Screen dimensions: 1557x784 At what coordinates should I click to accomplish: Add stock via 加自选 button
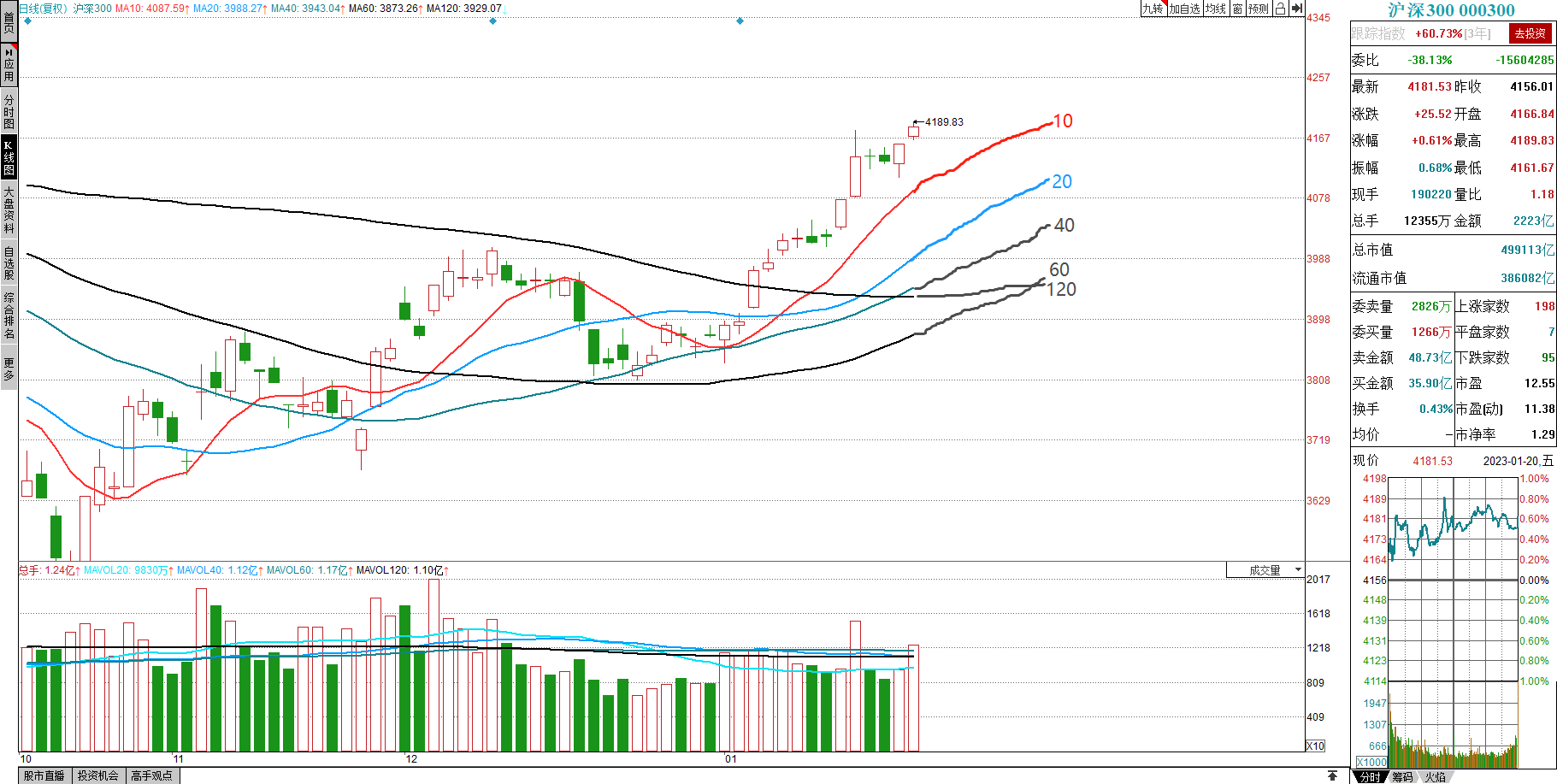[1184, 9]
